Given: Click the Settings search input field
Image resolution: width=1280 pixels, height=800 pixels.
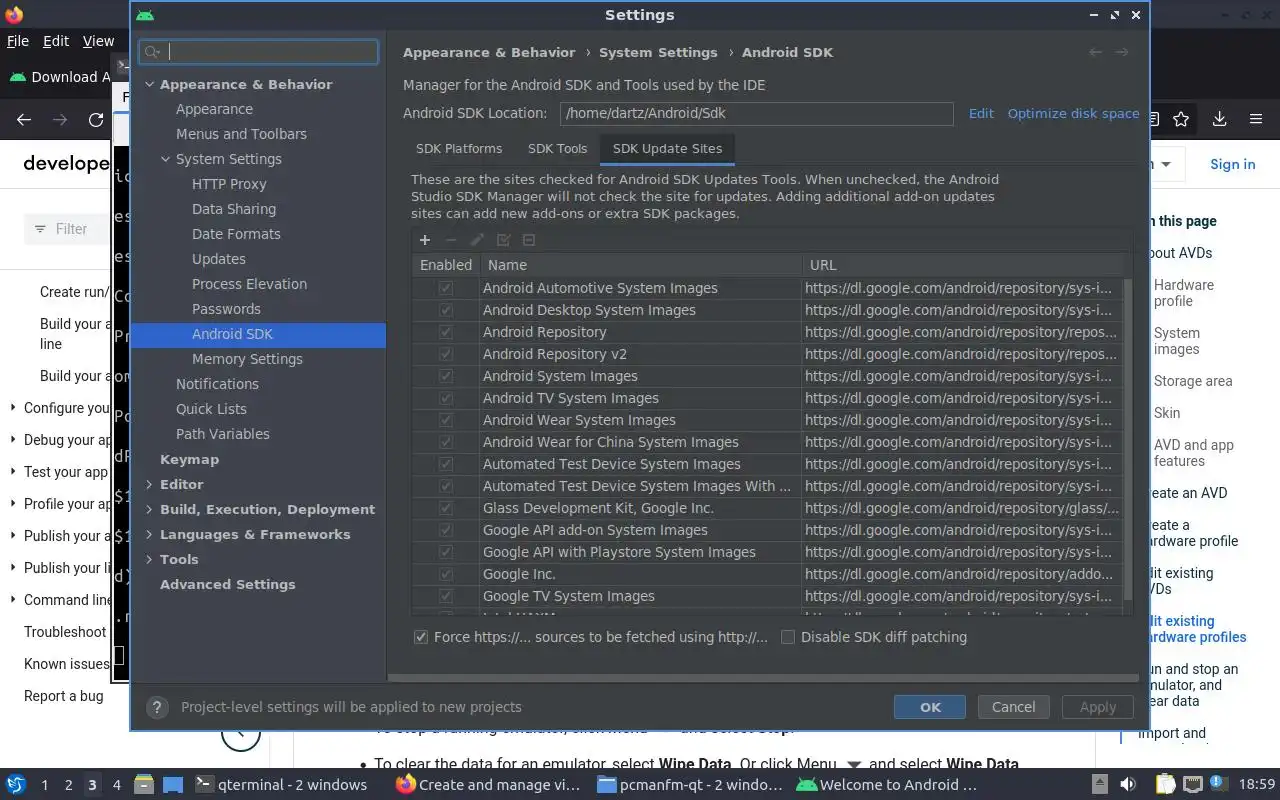Looking at the screenshot, I should 259,52.
